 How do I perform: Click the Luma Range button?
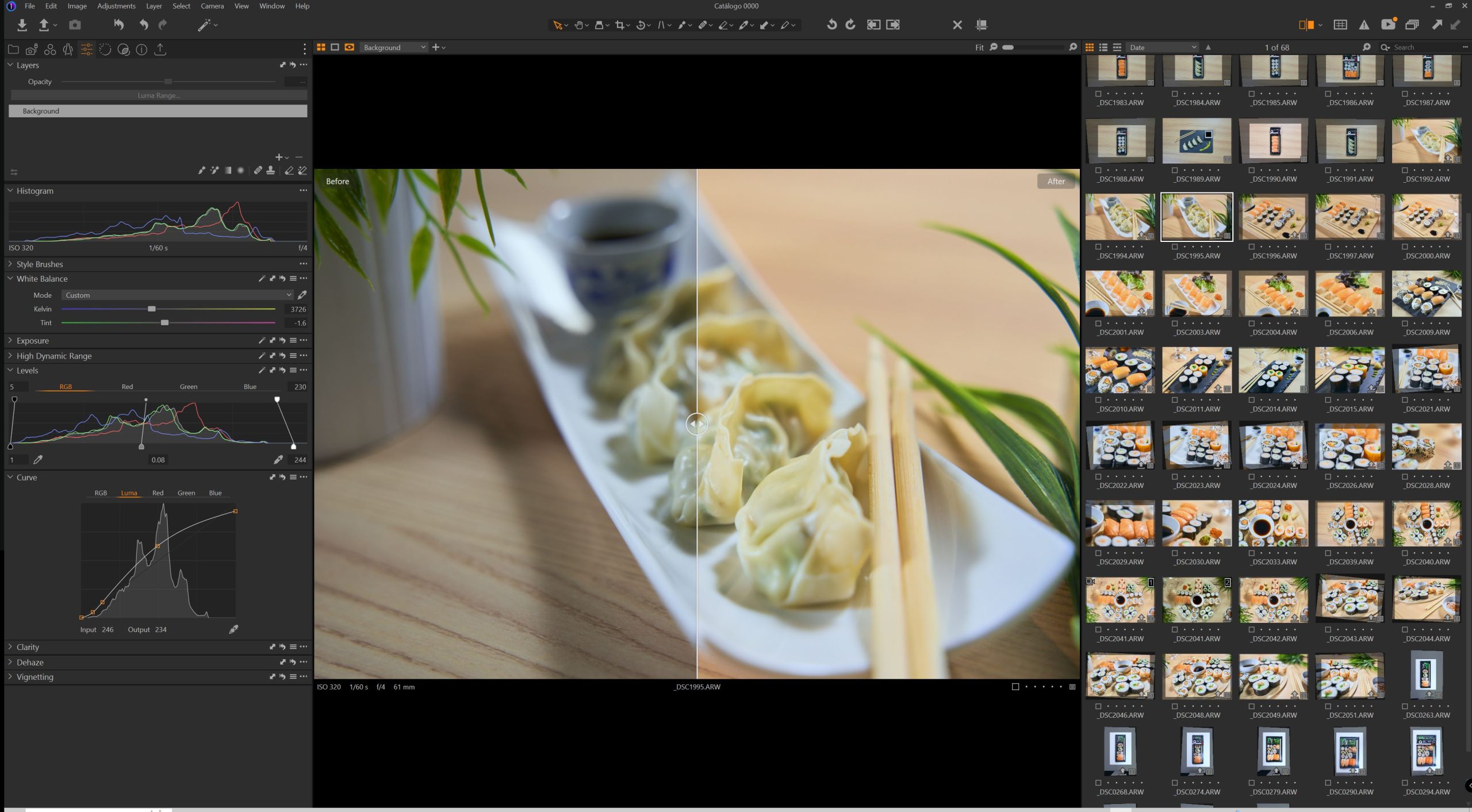[158, 95]
